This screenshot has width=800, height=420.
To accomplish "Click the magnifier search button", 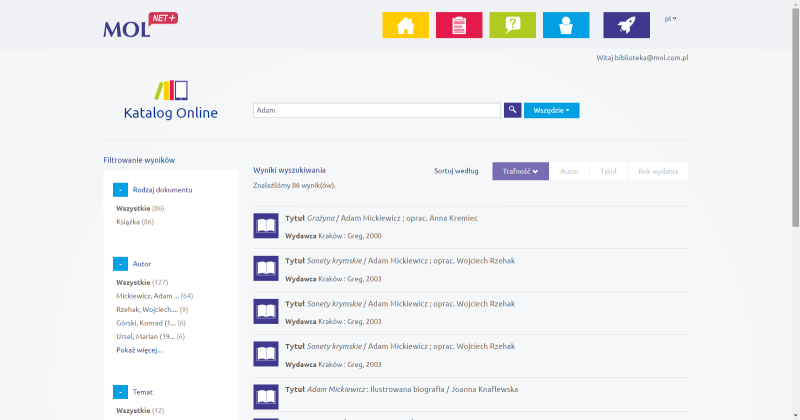I will point(512,110).
